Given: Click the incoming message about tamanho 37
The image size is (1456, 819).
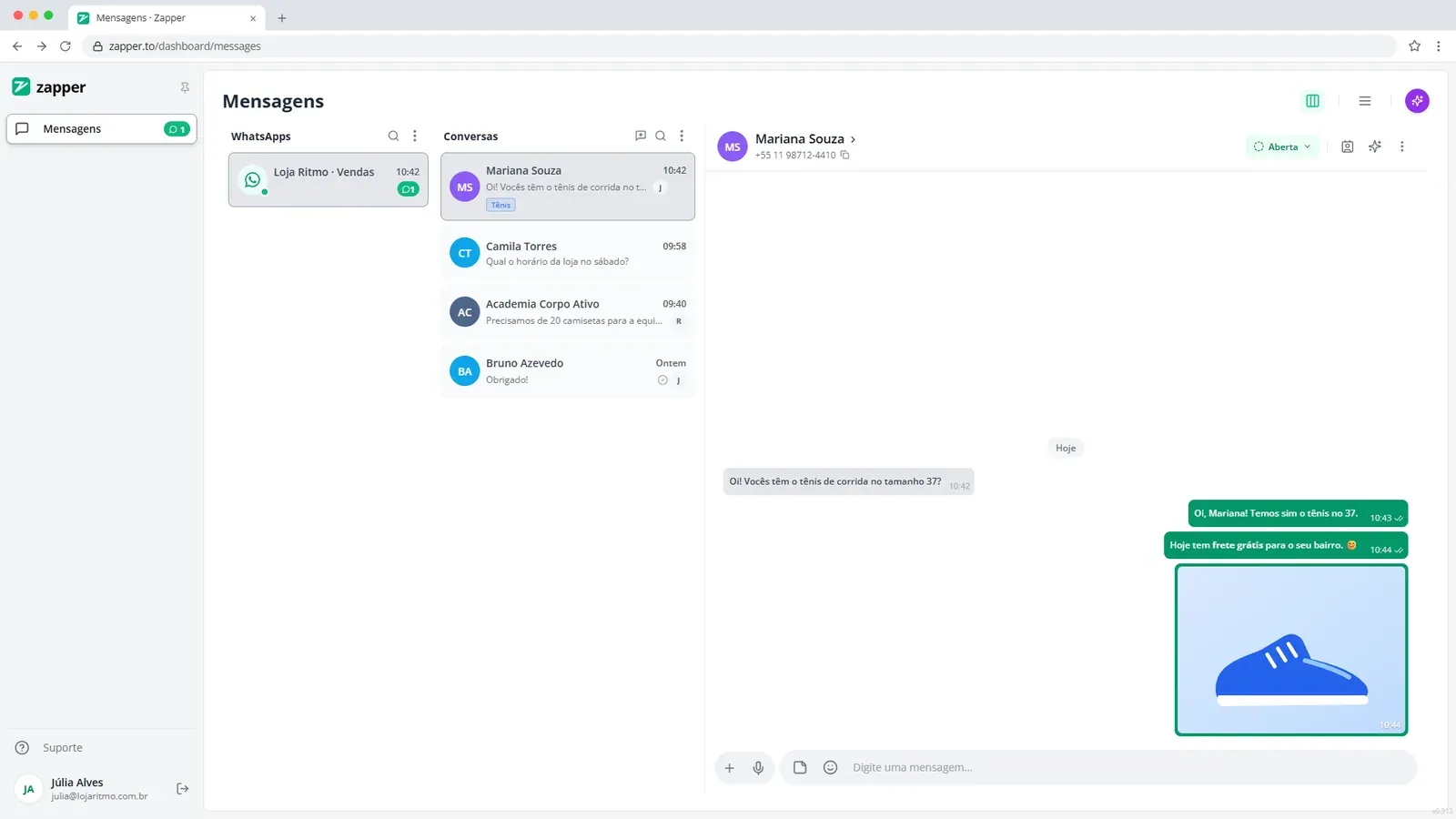Looking at the screenshot, I should pos(848,482).
